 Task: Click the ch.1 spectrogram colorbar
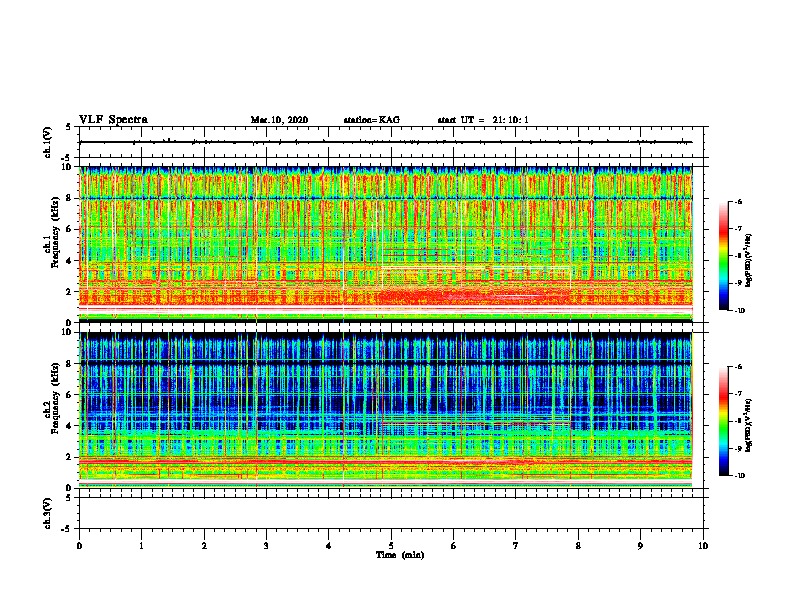pos(724,256)
